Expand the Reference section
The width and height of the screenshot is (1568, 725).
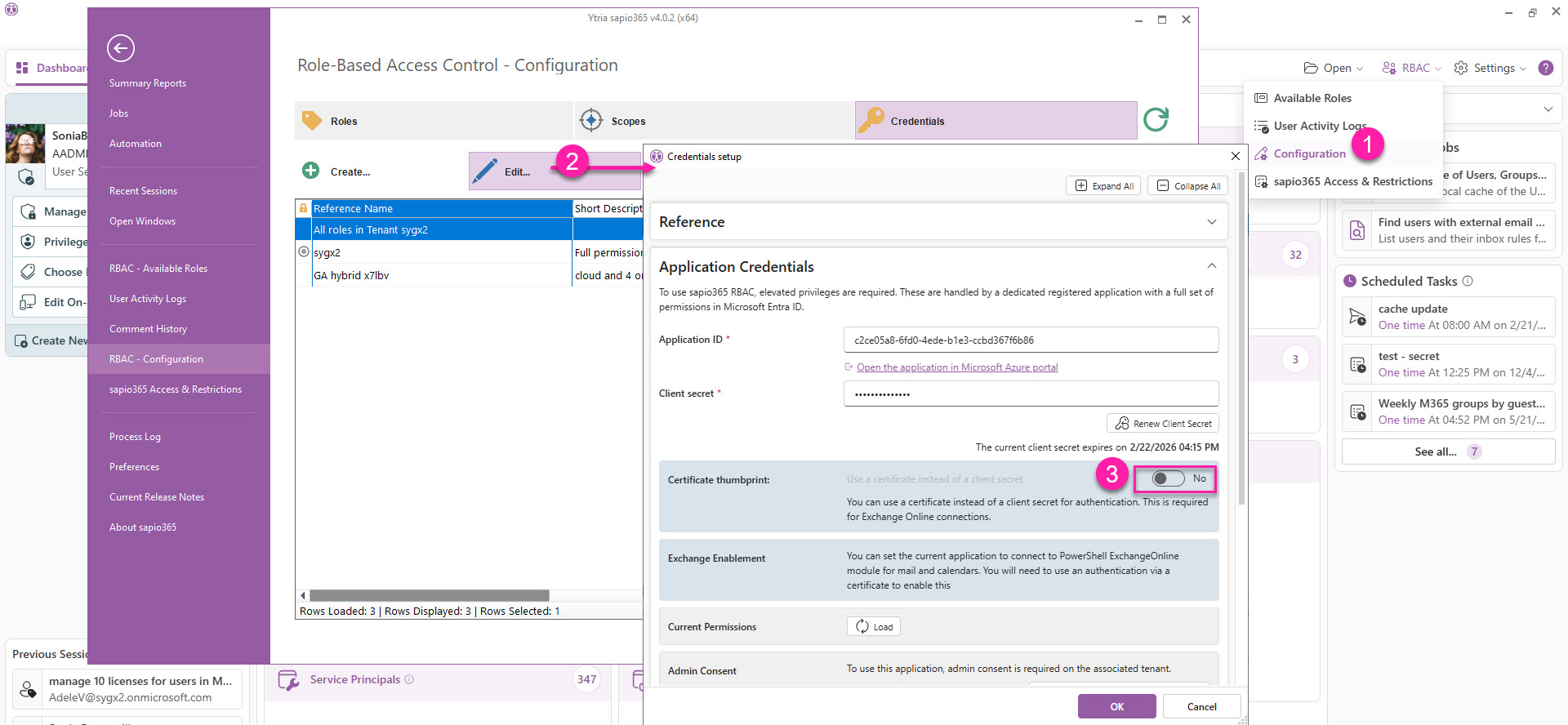tap(1211, 222)
